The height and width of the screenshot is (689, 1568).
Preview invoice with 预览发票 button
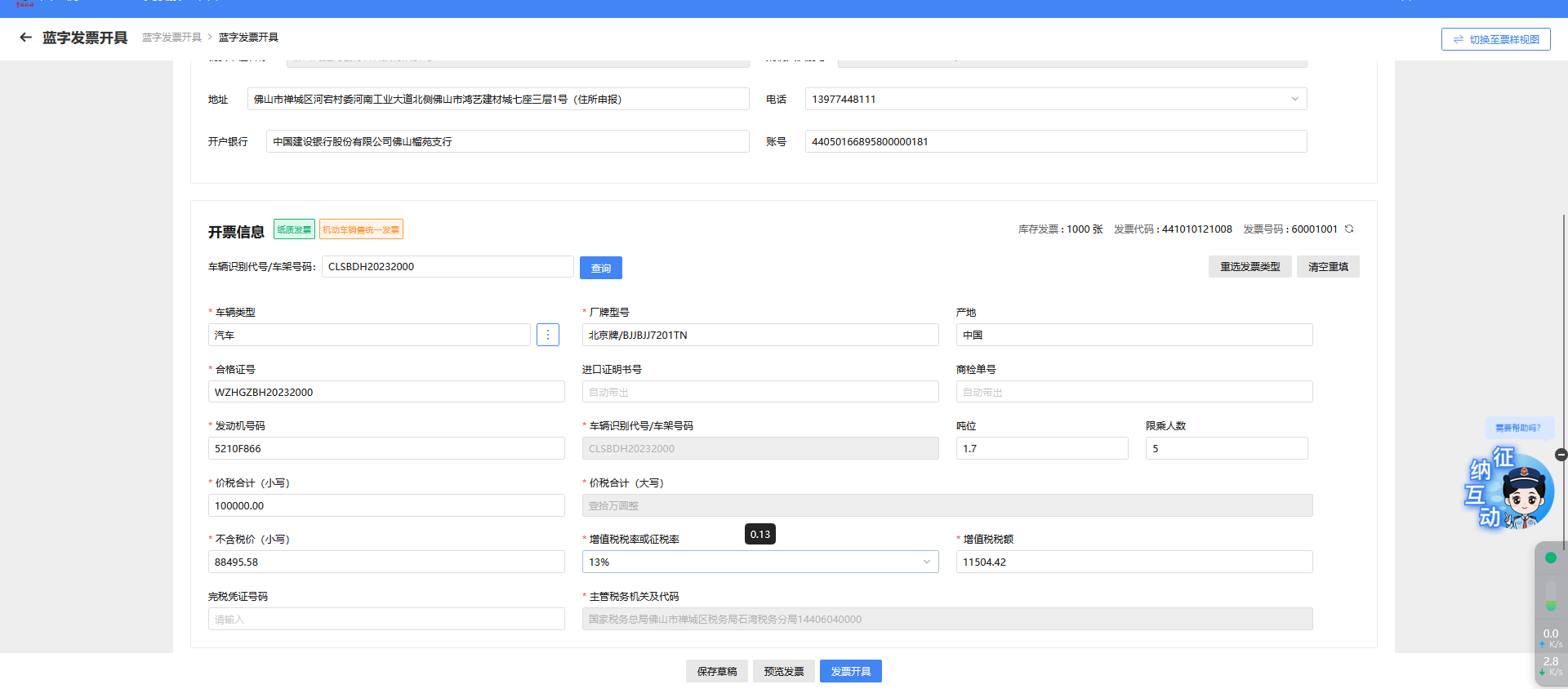[783, 671]
